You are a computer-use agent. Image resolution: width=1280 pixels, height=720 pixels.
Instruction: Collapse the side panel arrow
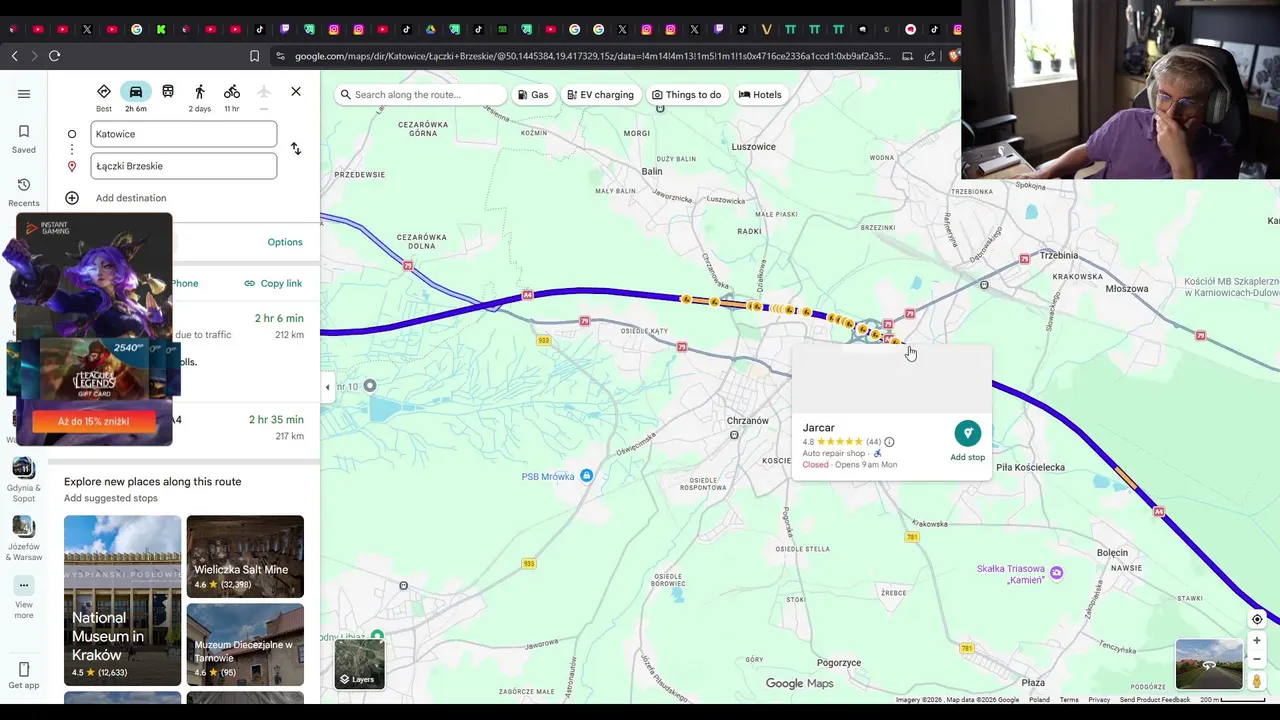(x=327, y=387)
